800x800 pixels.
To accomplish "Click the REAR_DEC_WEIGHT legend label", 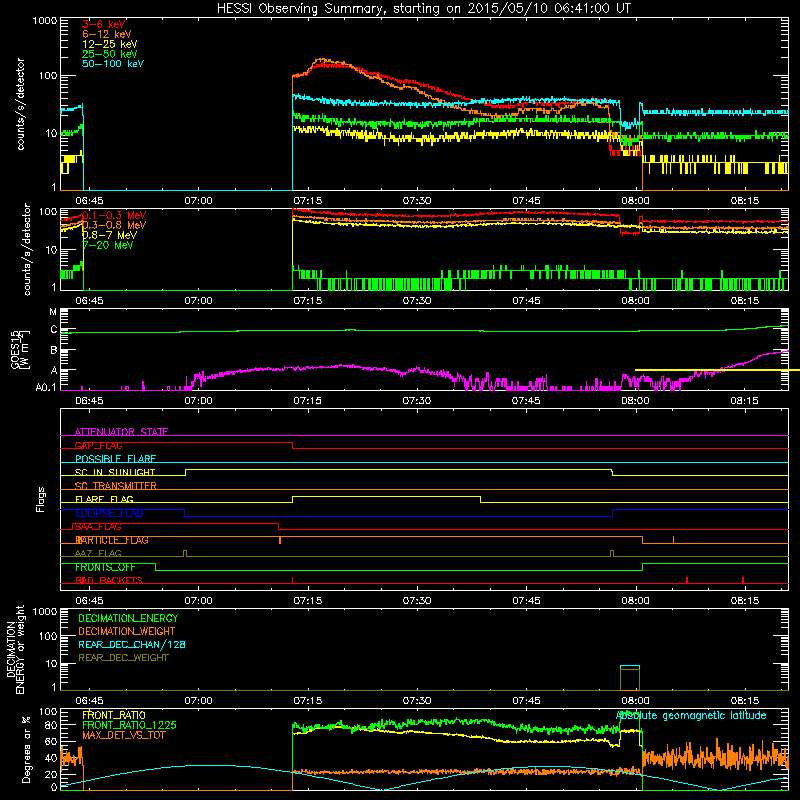I will pos(123,658).
